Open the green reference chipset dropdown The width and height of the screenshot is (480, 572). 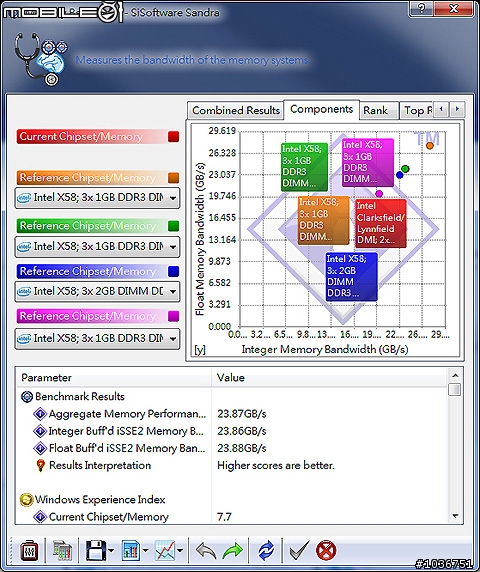tap(97, 247)
